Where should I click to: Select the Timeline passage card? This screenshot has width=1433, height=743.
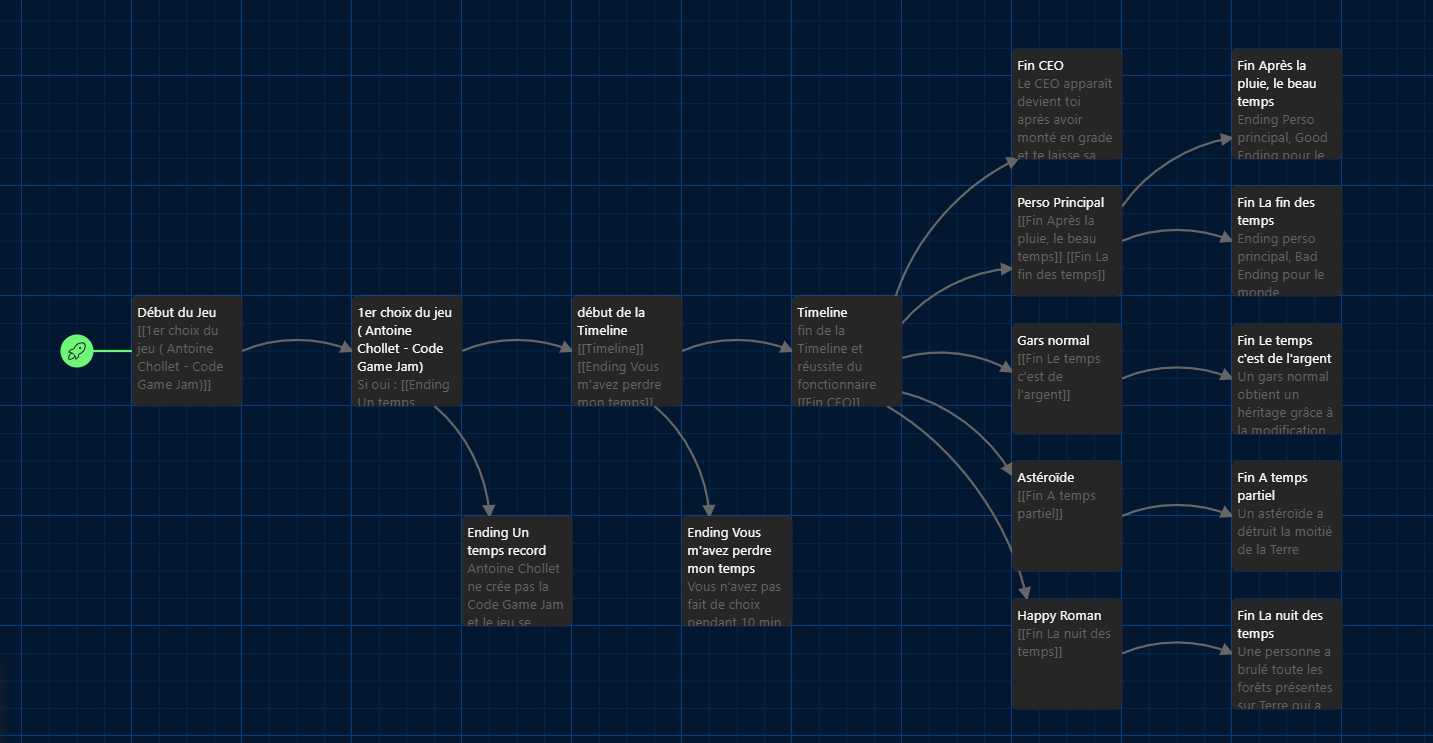(846, 350)
